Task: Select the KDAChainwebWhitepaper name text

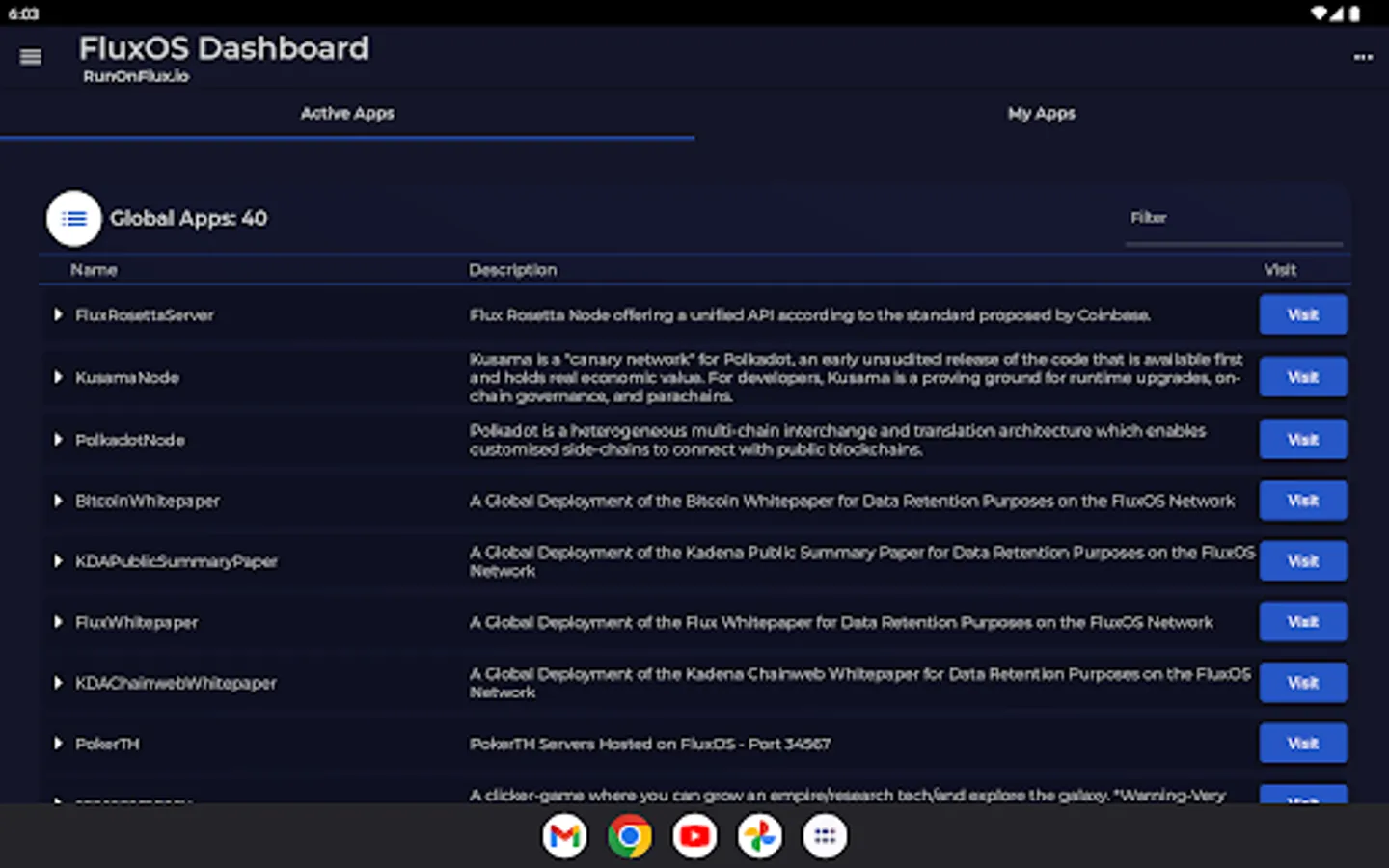Action: click(x=176, y=683)
